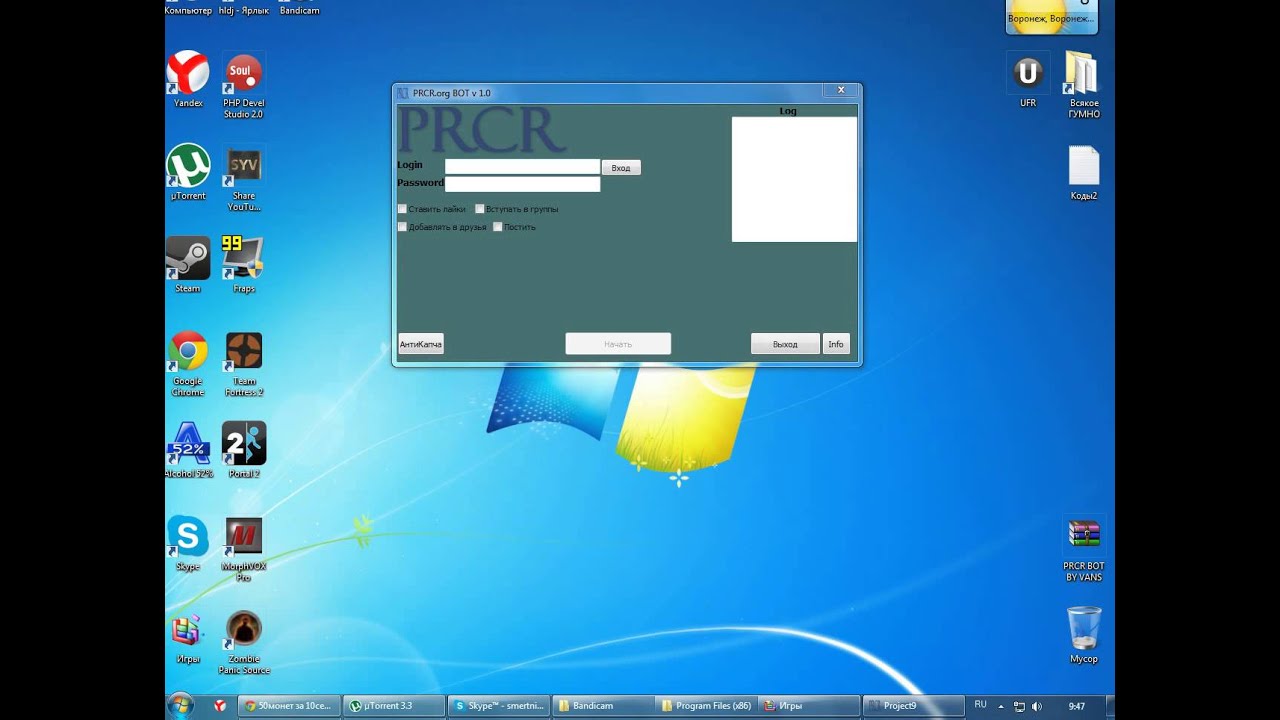Viewport: 1280px width, 720px height.
Task: Click the network icon in system tray
Action: (1019, 706)
